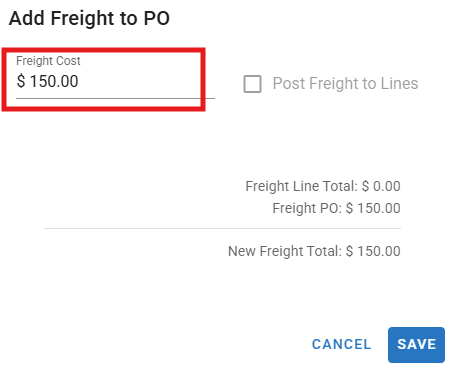This screenshot has height=366, width=451.
Task: Click the $ 150.00 amount beside Freight PO
Action: pos(373,208)
